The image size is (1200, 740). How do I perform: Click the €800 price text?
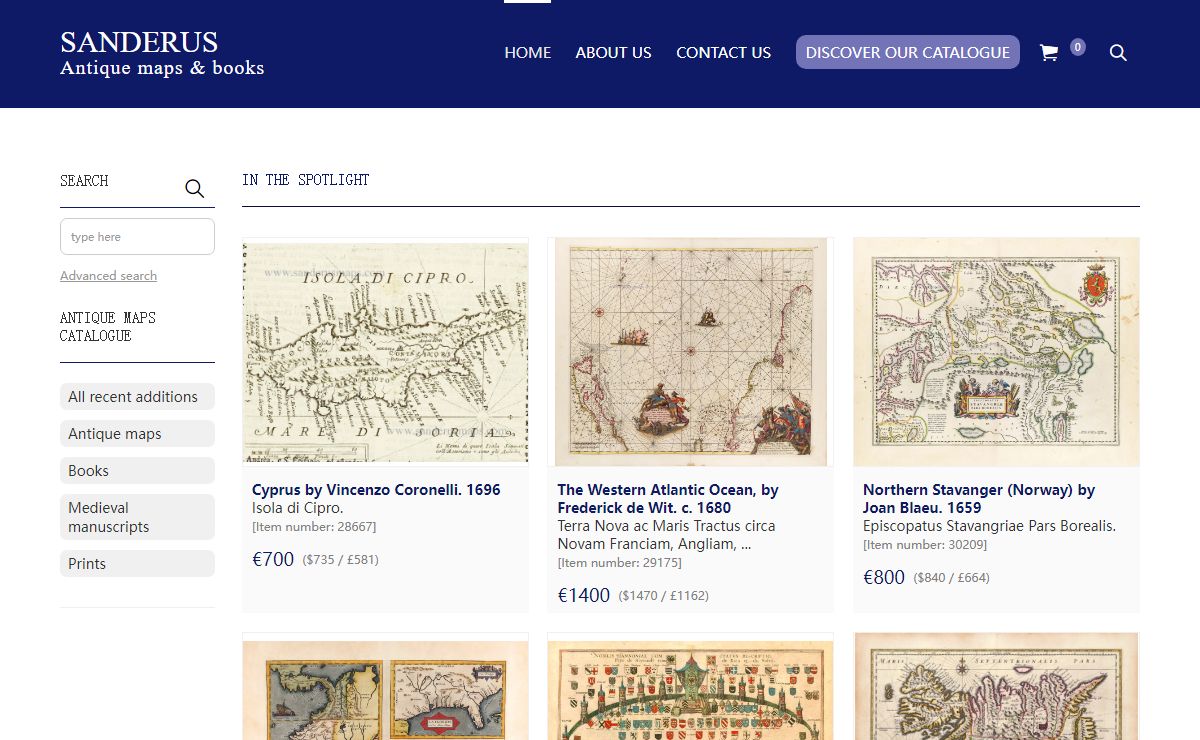pos(884,578)
